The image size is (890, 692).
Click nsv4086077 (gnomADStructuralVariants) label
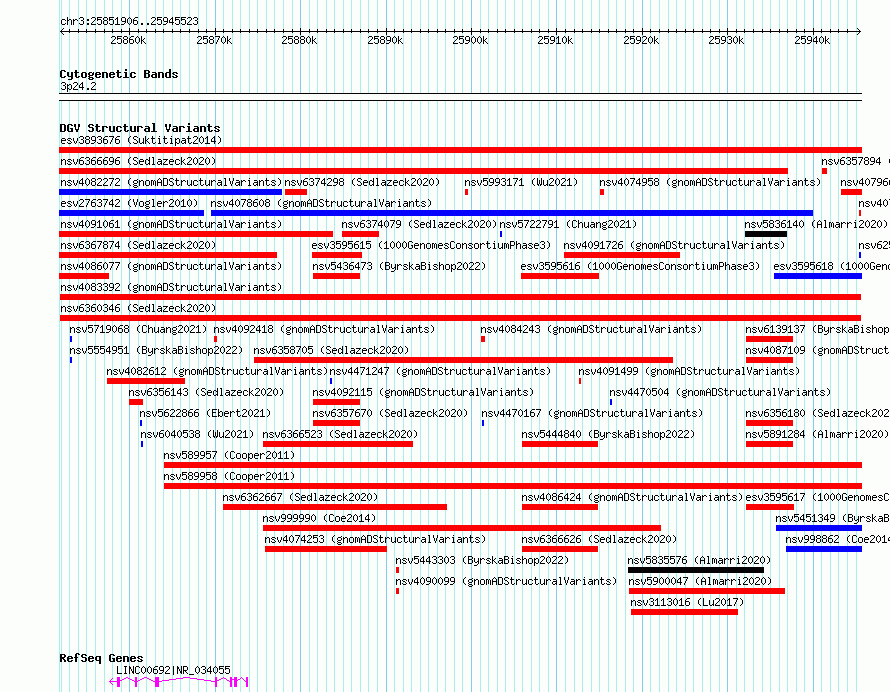click(171, 266)
